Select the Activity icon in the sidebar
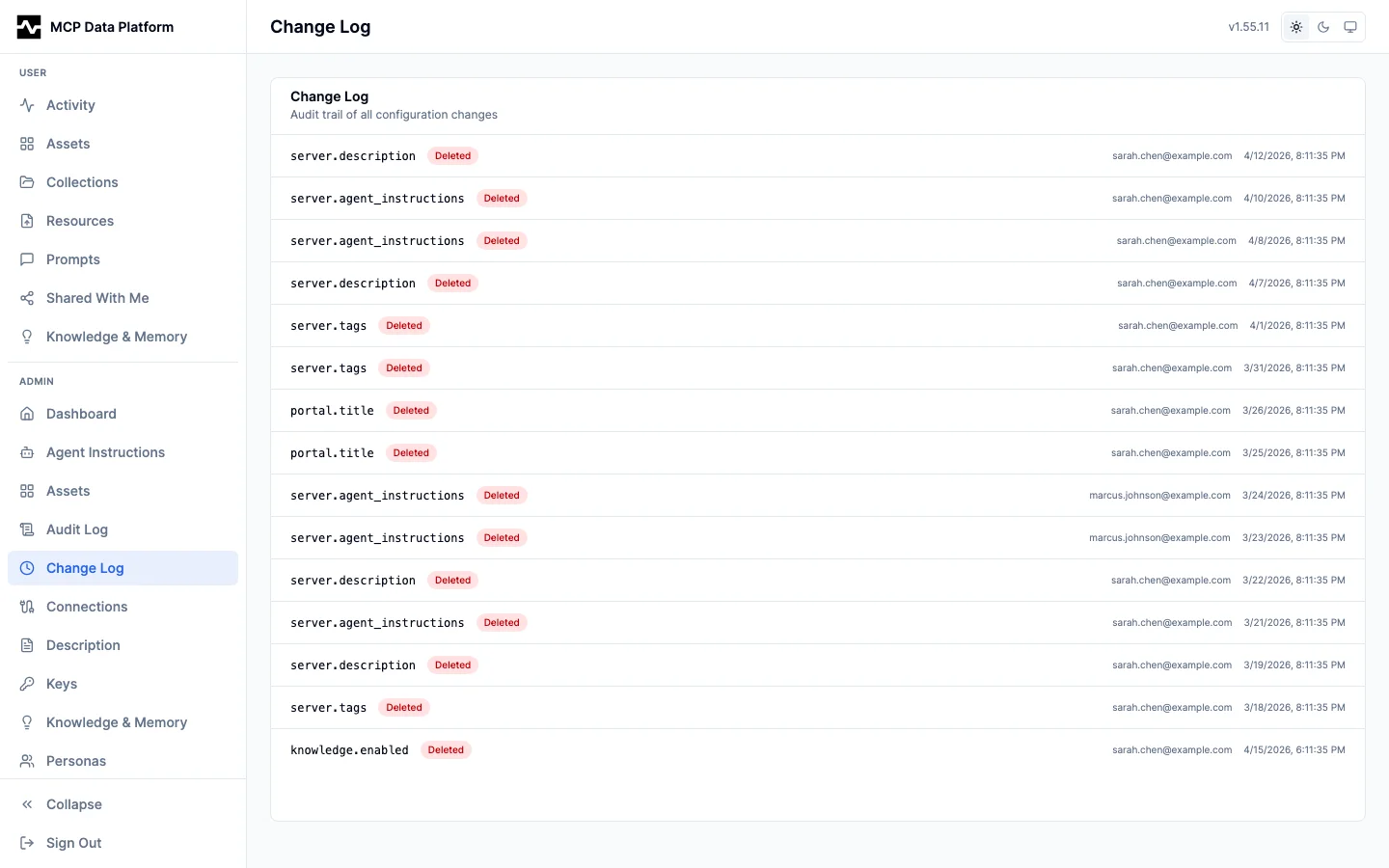 (x=26, y=105)
